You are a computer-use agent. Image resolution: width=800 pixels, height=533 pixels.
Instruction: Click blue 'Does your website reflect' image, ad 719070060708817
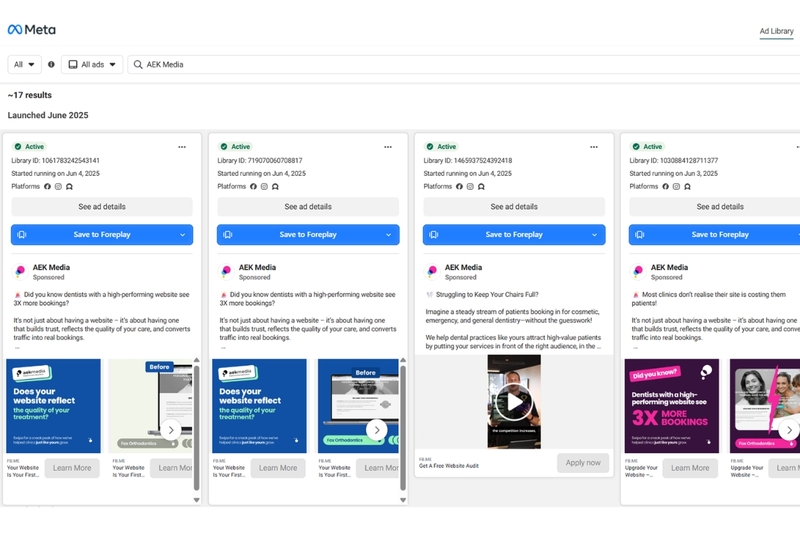tap(259, 406)
